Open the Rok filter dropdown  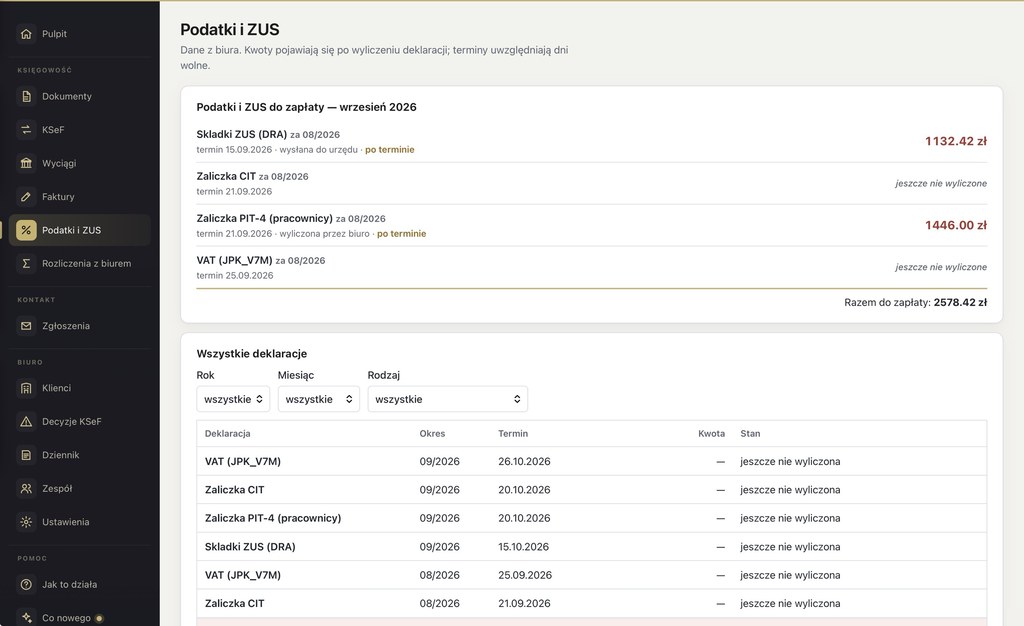(233, 399)
